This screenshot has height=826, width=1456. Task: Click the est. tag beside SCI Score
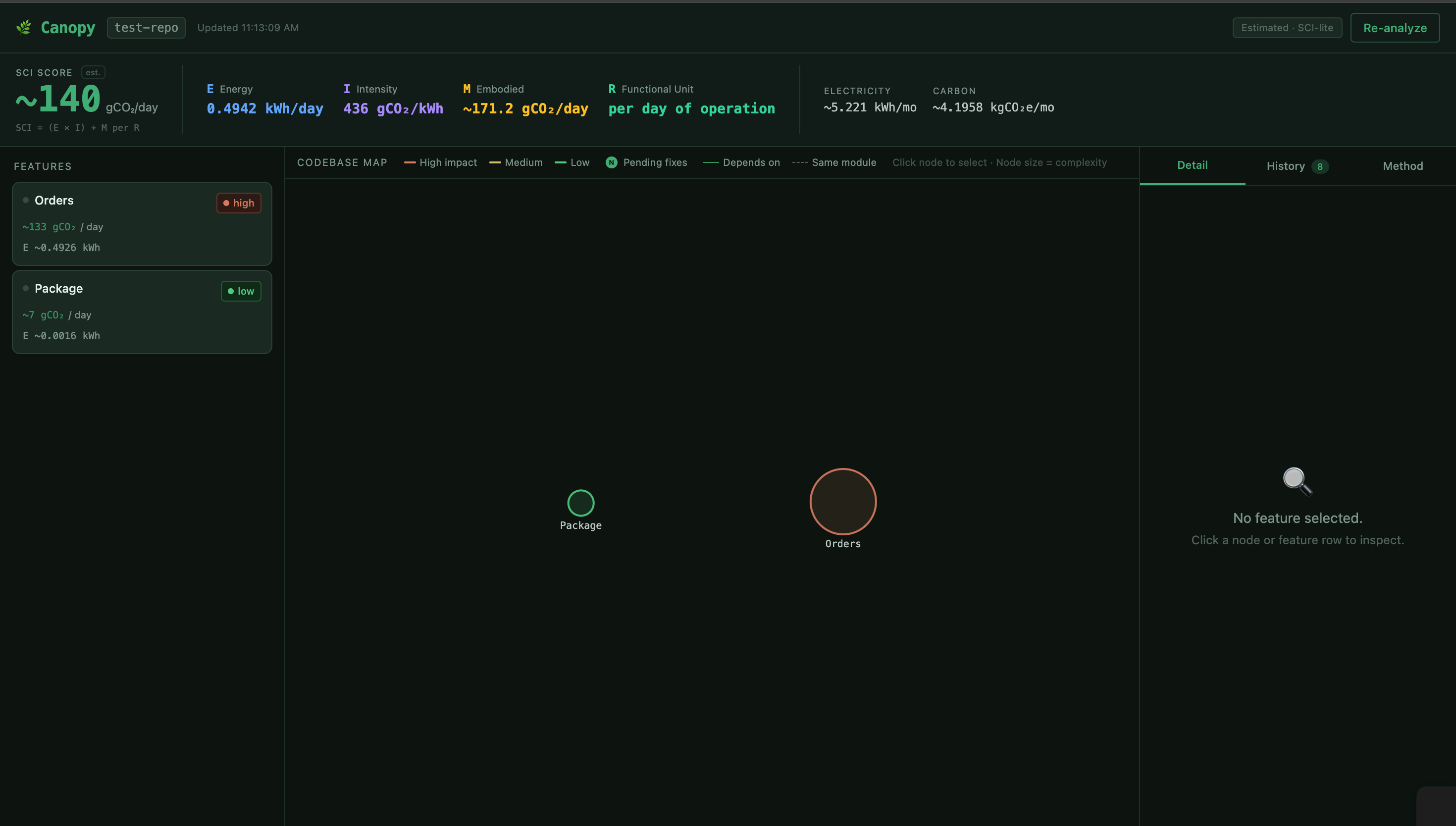click(x=93, y=73)
